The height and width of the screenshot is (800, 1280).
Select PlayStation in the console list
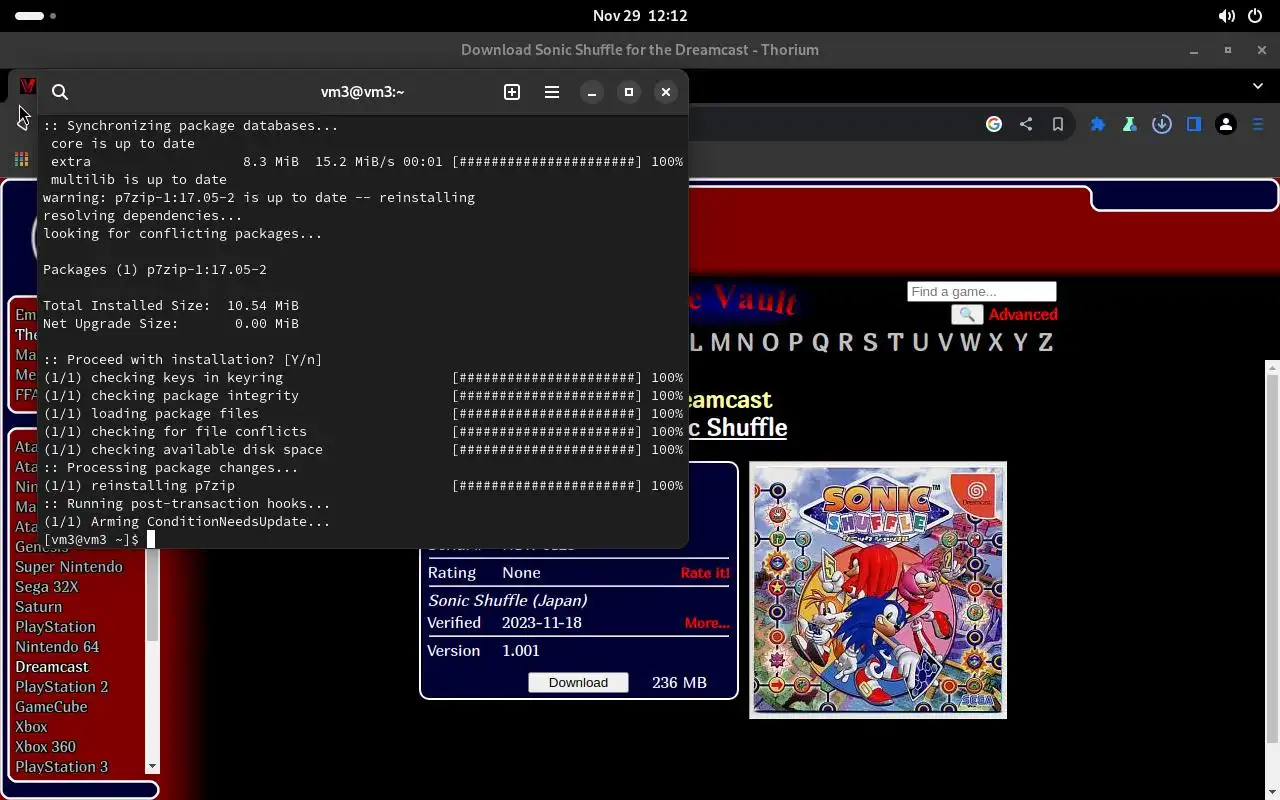point(55,627)
